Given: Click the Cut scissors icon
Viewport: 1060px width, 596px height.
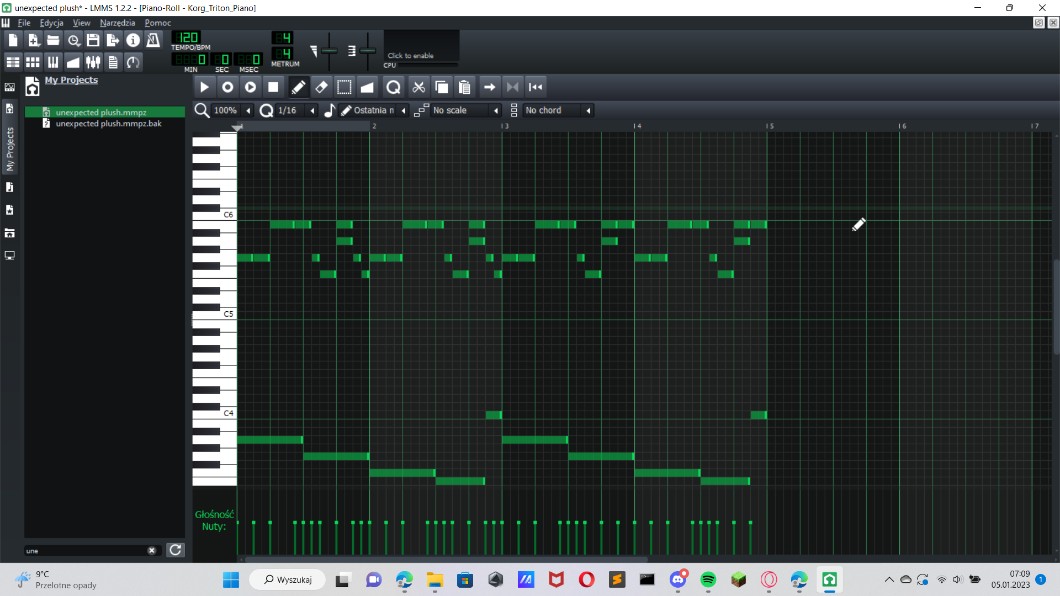Looking at the screenshot, I should tap(419, 87).
